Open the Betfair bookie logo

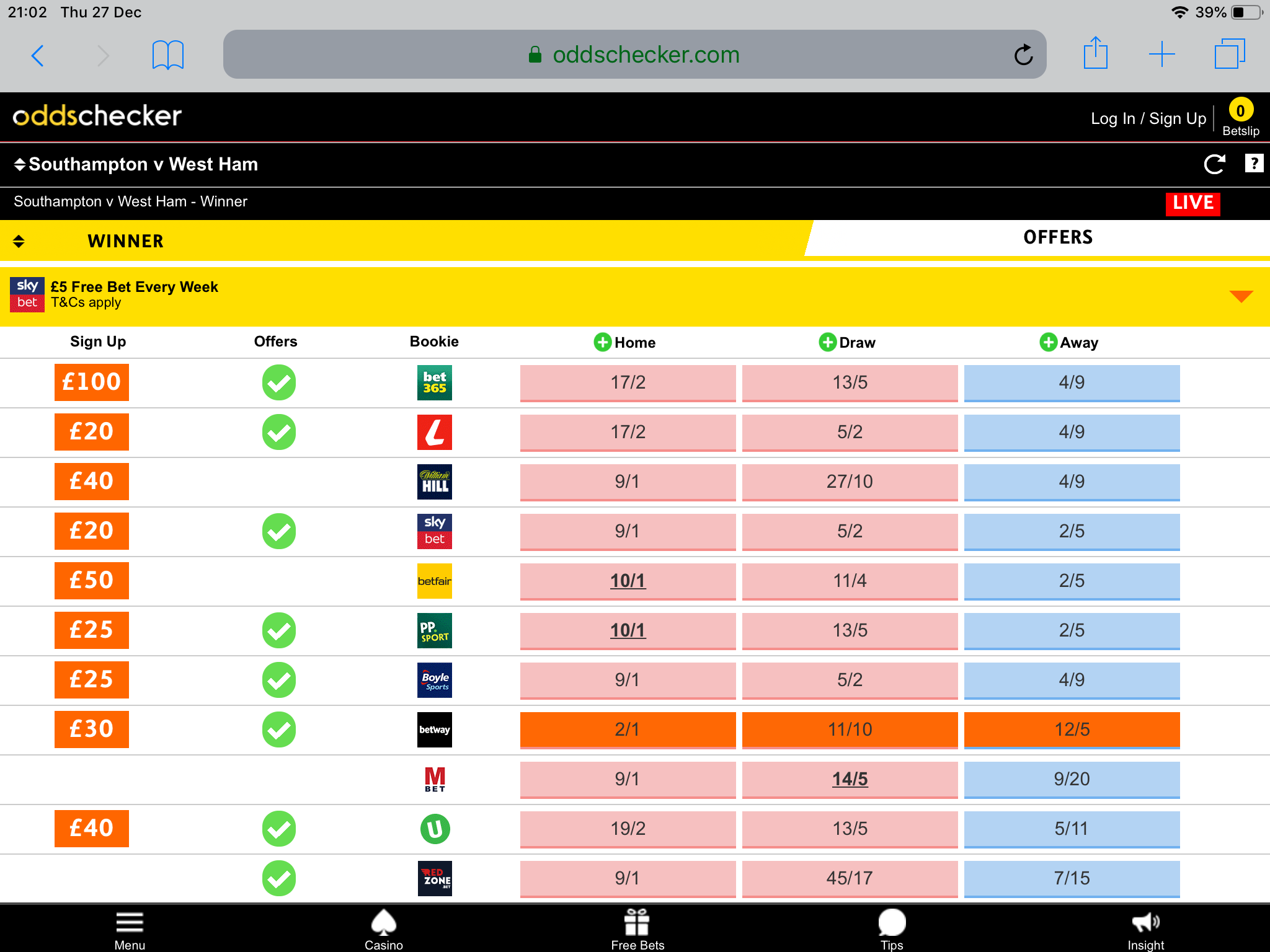pos(435,581)
